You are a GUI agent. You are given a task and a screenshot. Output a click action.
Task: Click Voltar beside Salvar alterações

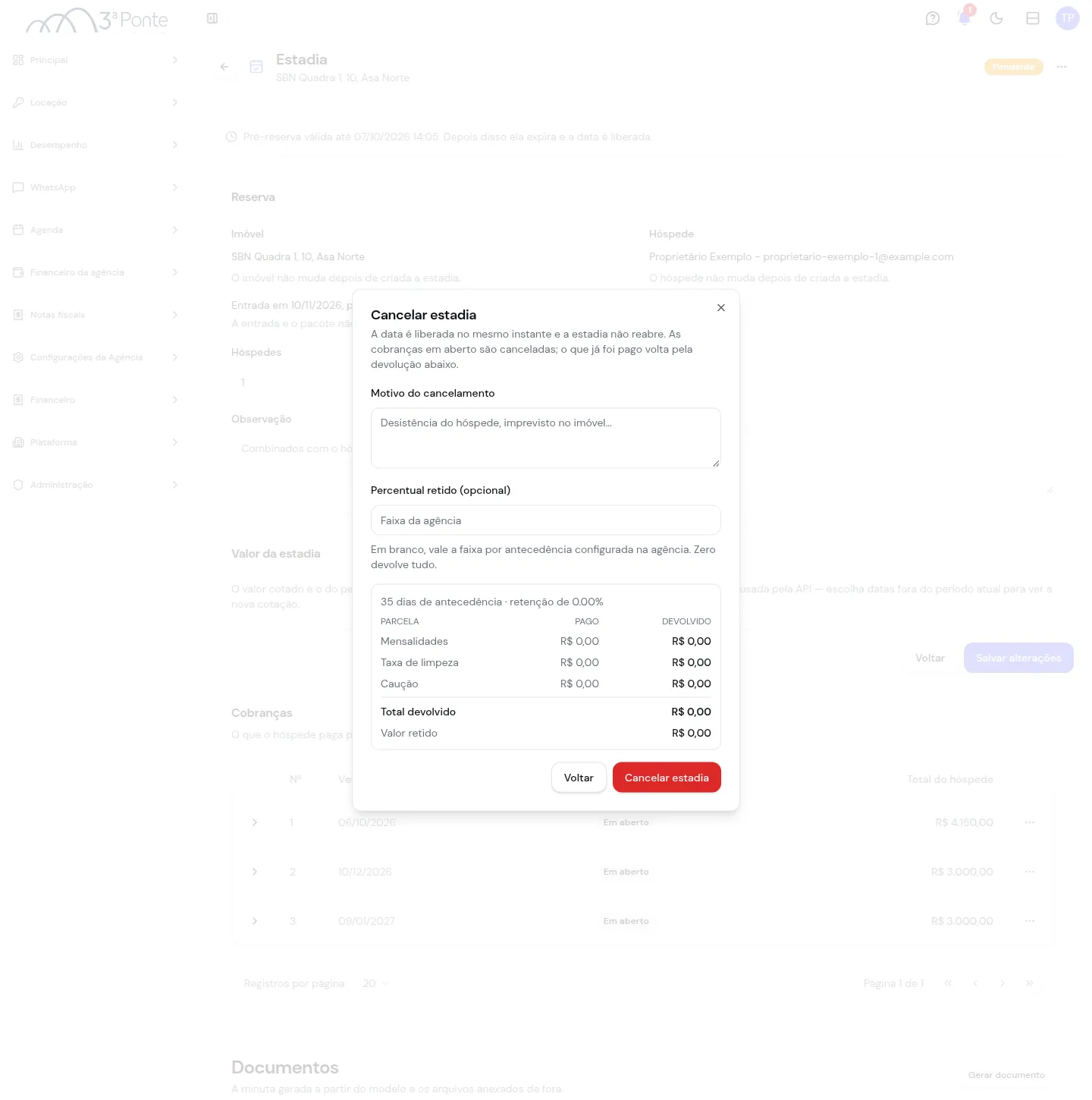tap(930, 658)
